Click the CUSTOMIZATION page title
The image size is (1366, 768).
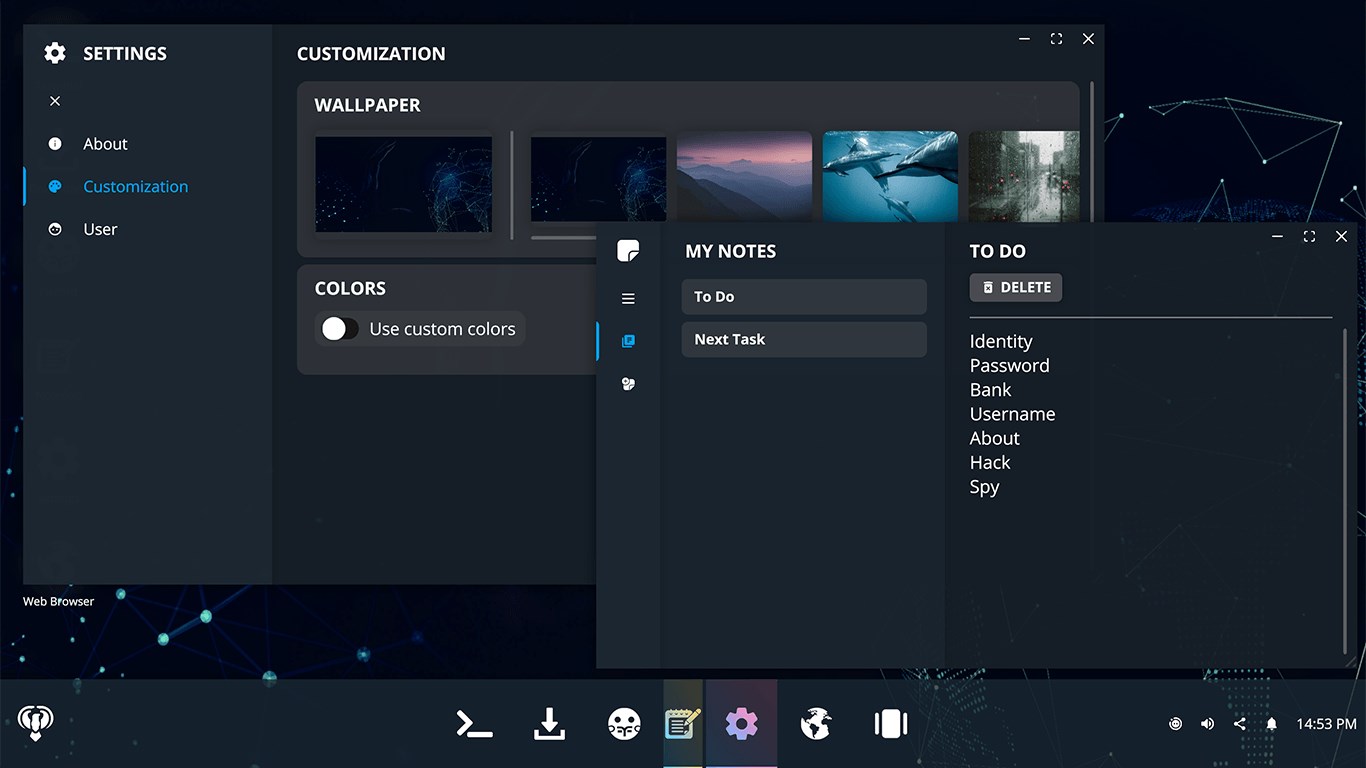coord(371,54)
